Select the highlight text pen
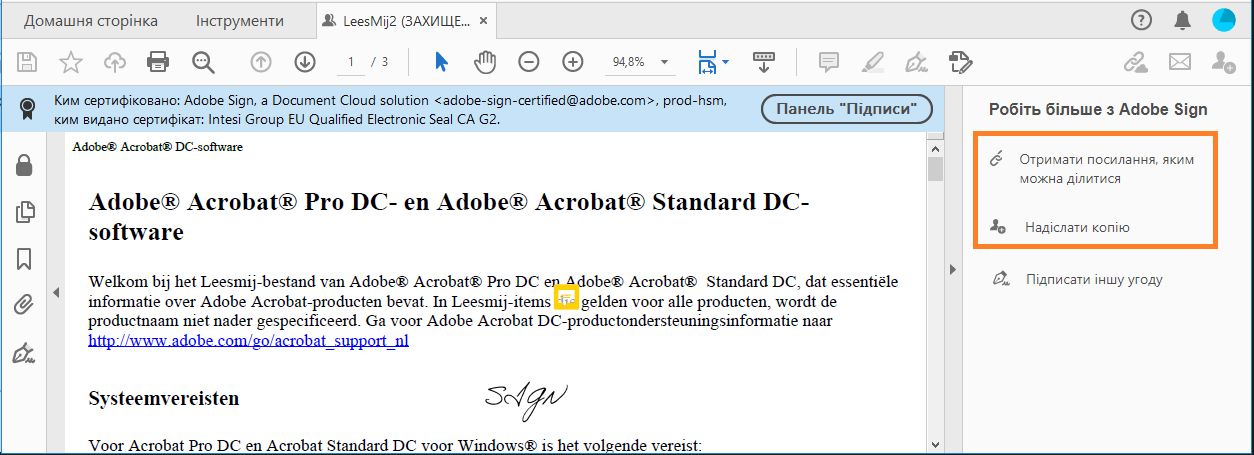This screenshot has width=1254, height=455. [x=872, y=62]
